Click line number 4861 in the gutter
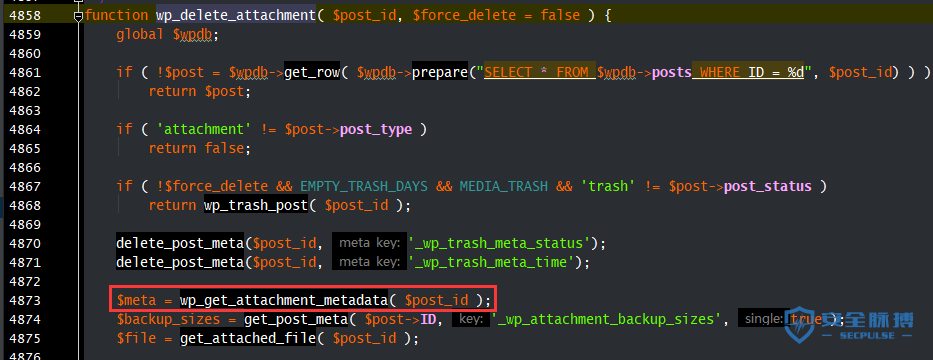 tap(24, 73)
